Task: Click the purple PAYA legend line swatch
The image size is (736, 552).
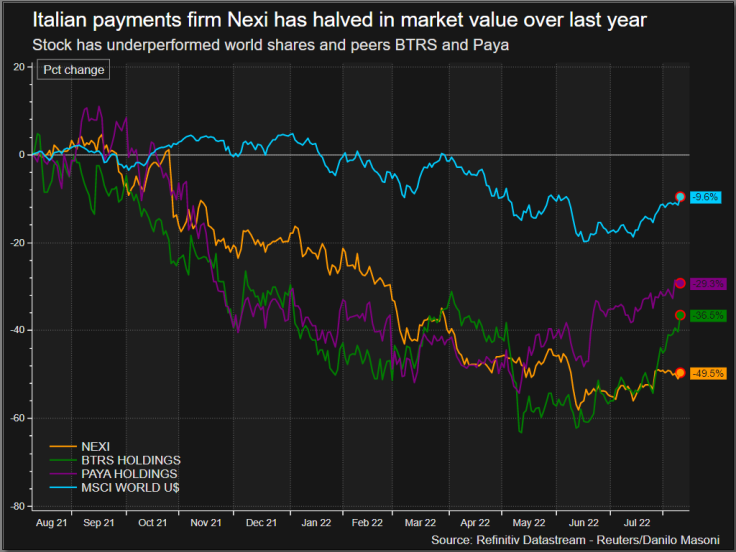Action: click(x=63, y=474)
